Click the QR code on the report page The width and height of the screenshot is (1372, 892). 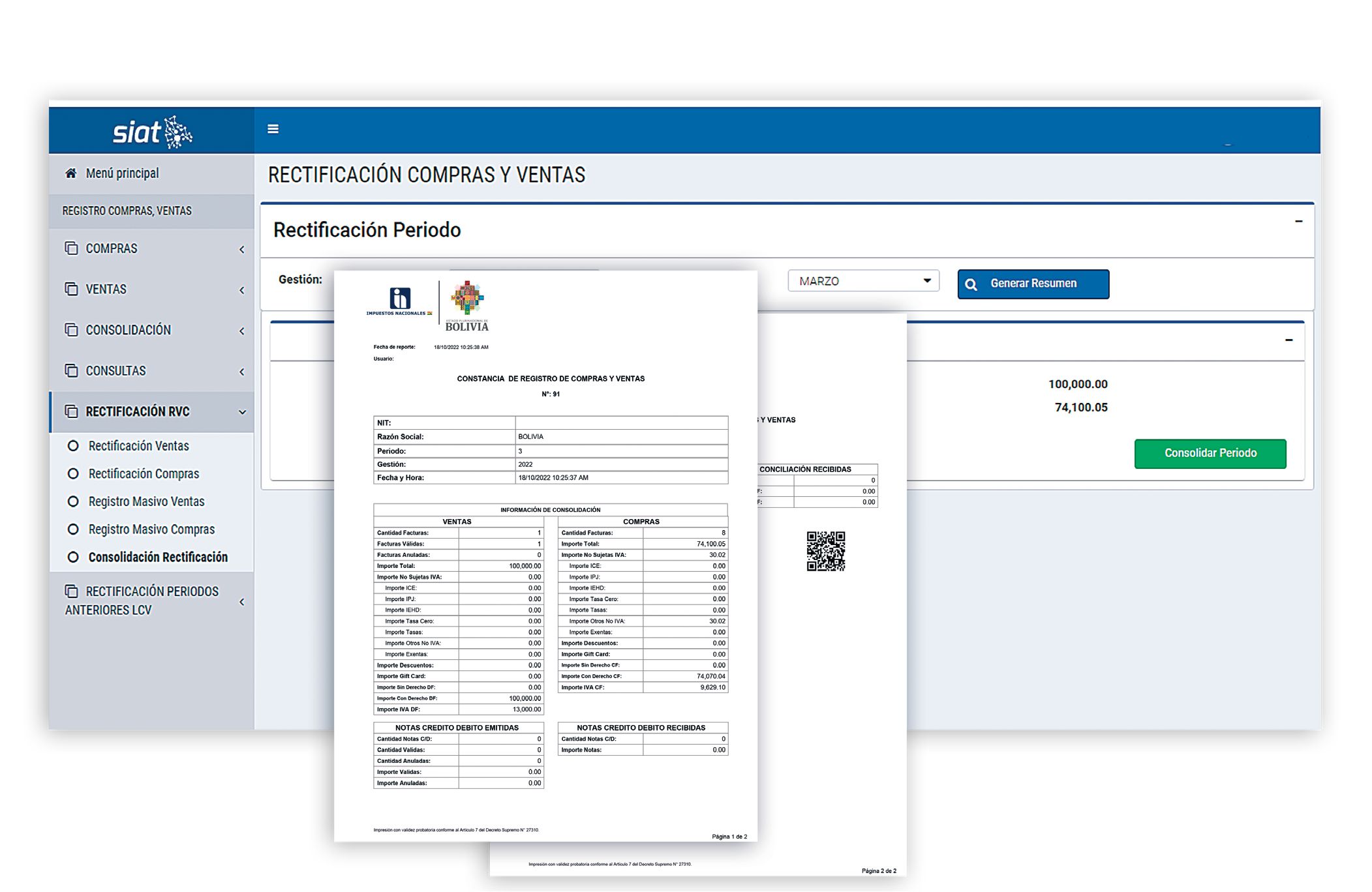click(825, 551)
